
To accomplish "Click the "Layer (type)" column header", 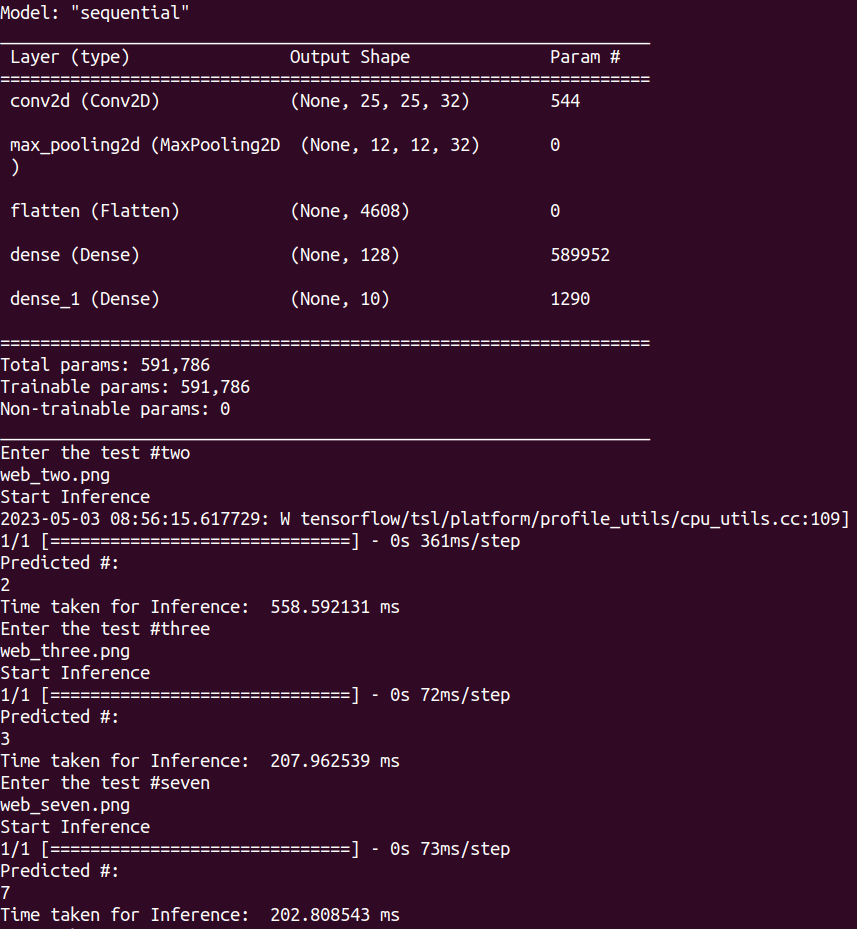I will 70,57.
